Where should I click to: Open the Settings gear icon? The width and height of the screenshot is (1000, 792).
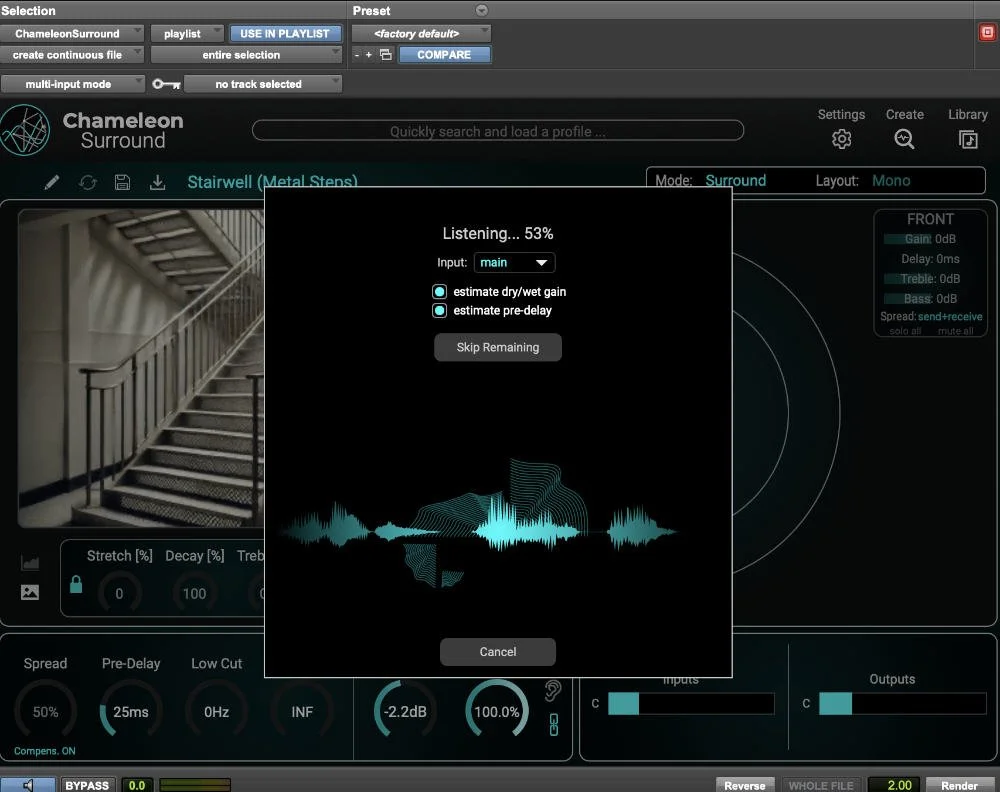click(841, 139)
